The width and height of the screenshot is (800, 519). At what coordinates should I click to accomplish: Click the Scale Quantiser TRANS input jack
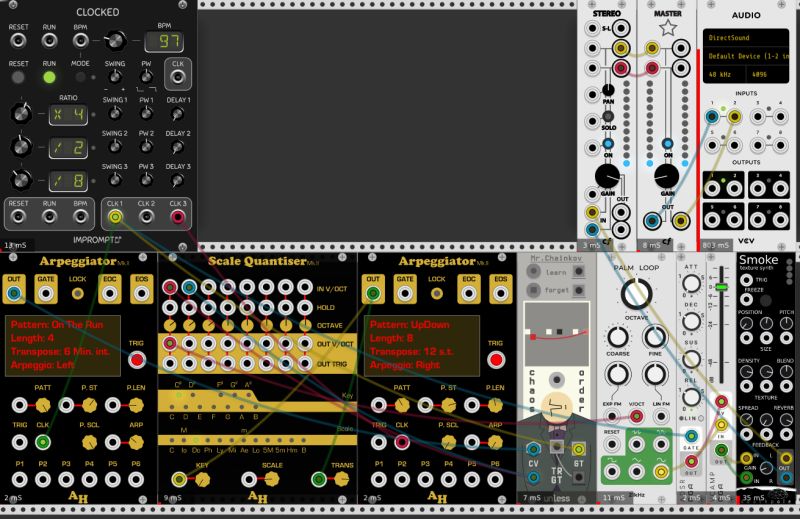(319, 479)
